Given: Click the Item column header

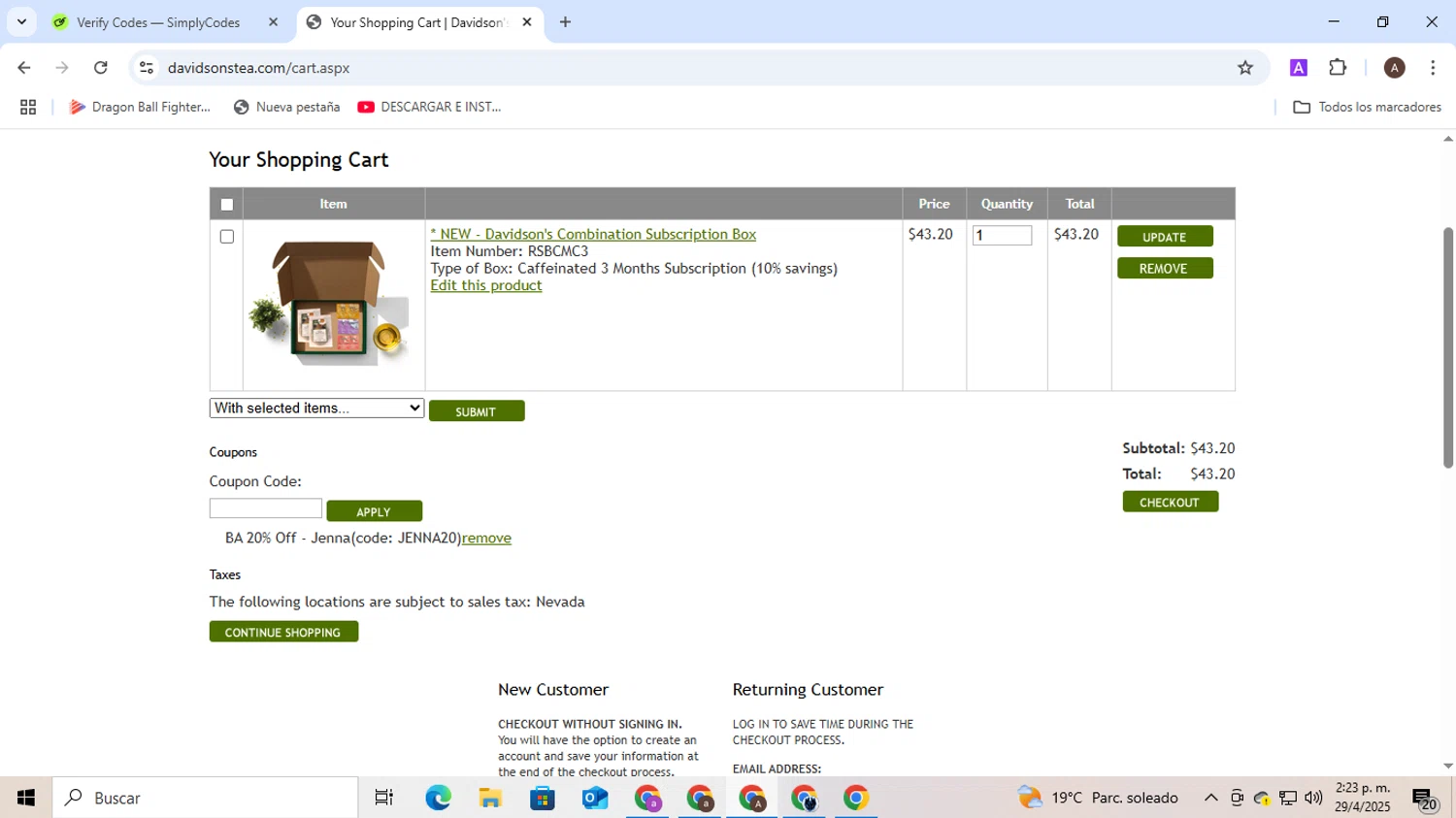Looking at the screenshot, I should click(x=333, y=204).
